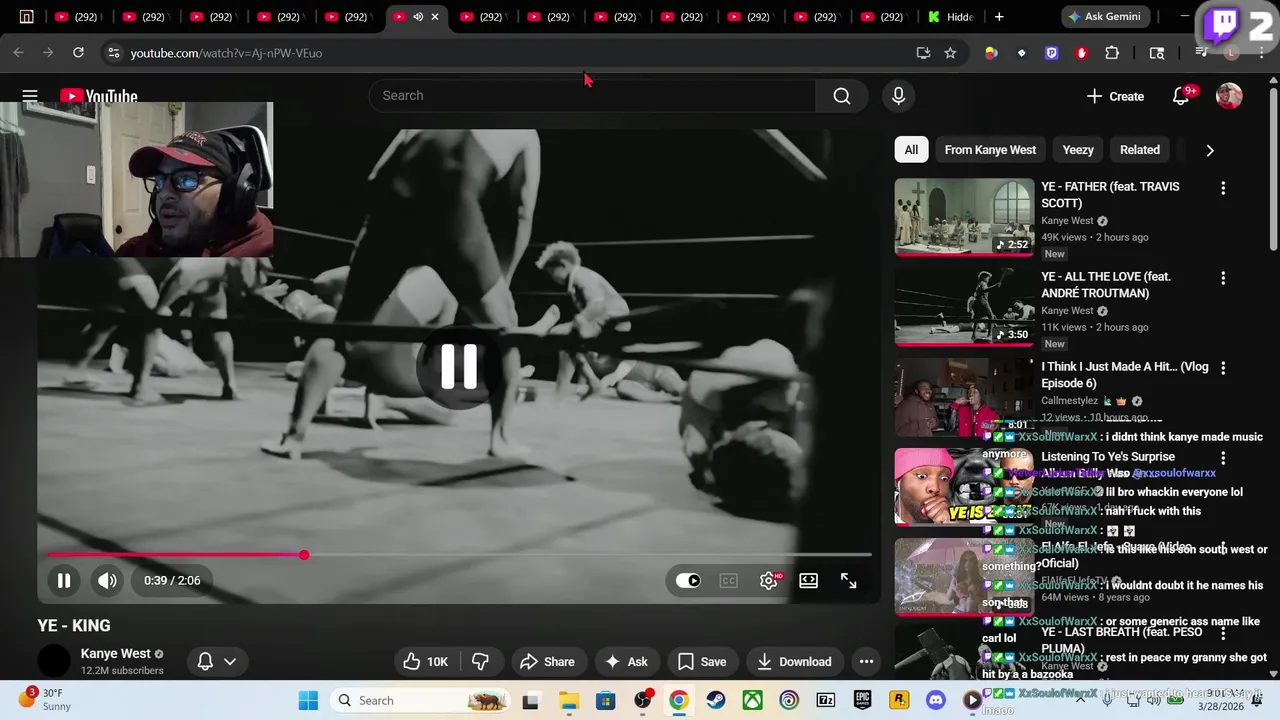Open the purple P extension icon
The height and width of the screenshot is (720, 1280).
pos(1051,53)
